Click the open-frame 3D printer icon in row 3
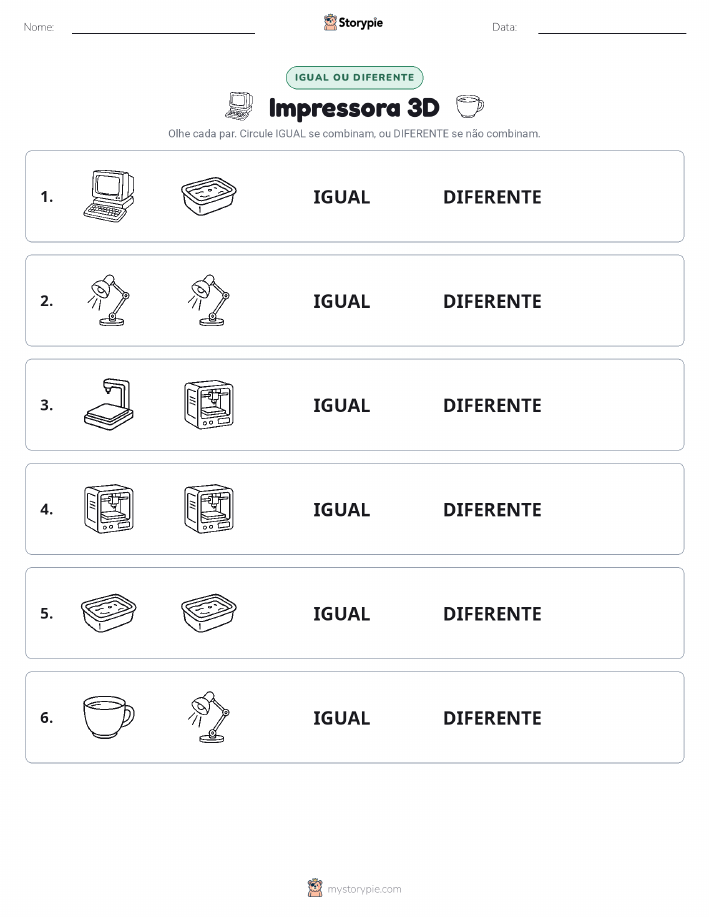Viewport: 709px width, 917px height. [109, 405]
